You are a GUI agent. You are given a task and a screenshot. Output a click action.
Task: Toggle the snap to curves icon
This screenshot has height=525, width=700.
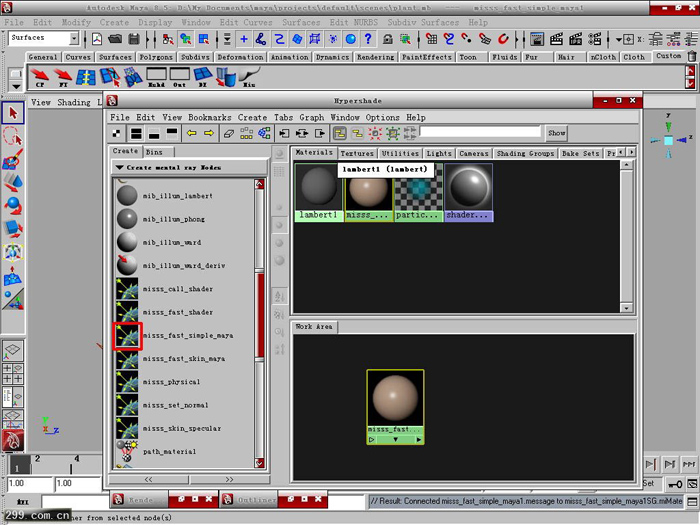click(449, 39)
